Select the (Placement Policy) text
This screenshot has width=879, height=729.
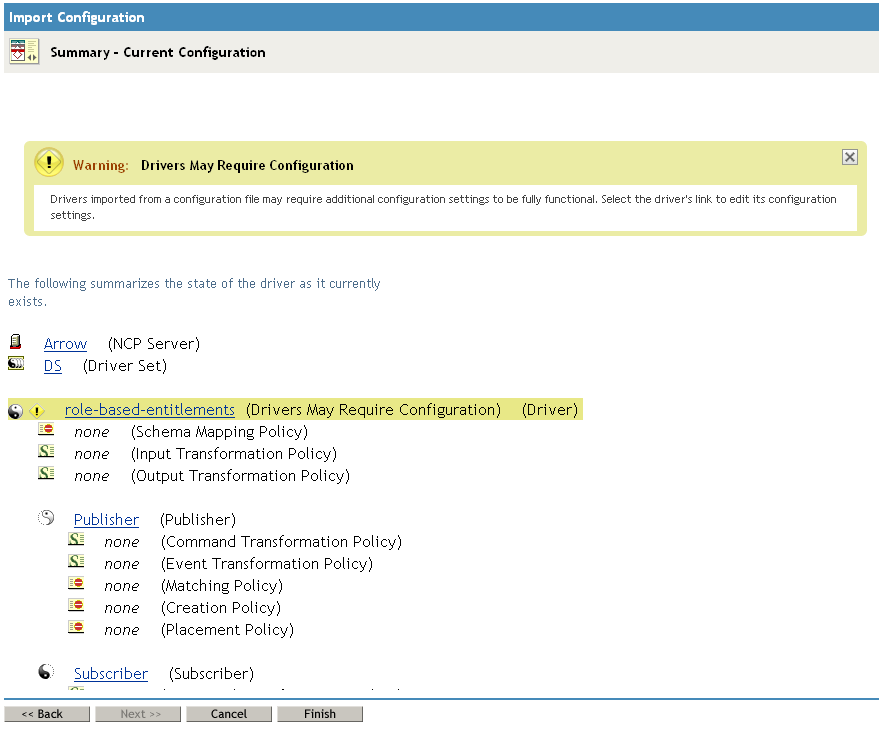click(x=228, y=630)
